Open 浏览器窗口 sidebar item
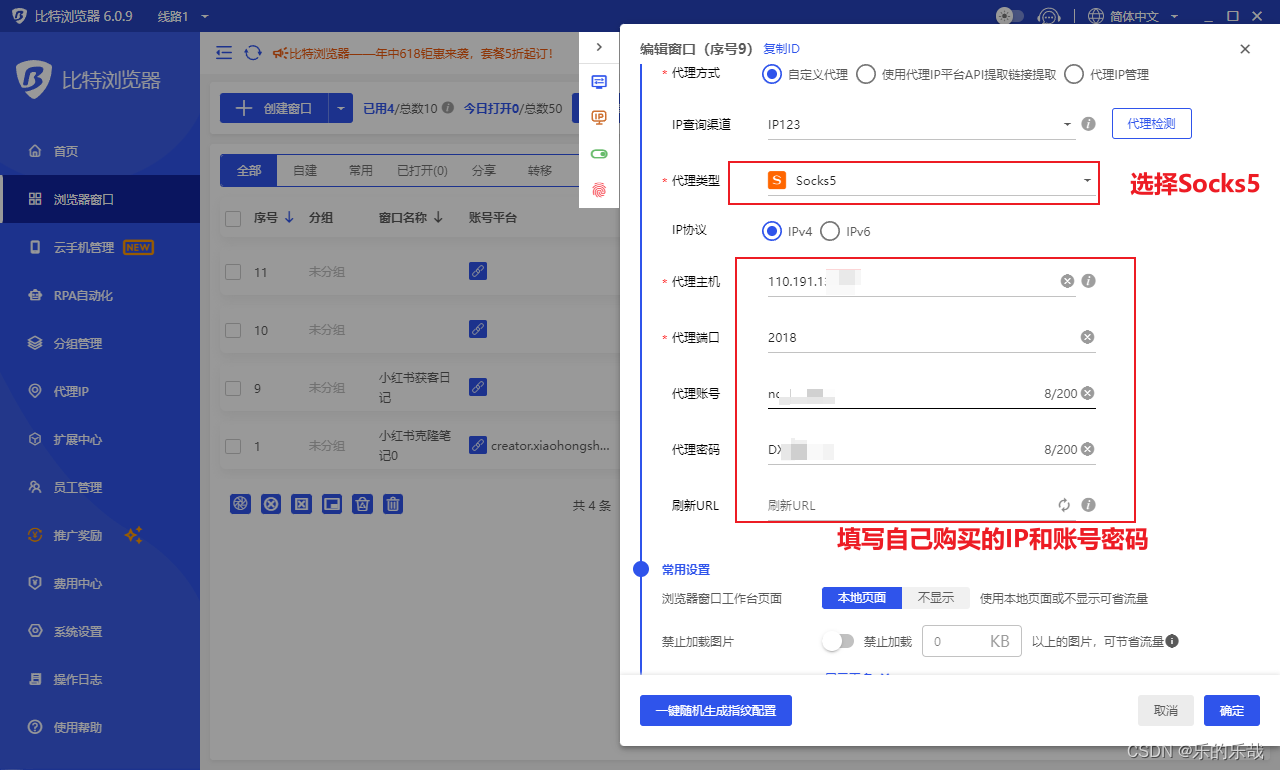Screen dimensions: 1280x770 point(100,199)
